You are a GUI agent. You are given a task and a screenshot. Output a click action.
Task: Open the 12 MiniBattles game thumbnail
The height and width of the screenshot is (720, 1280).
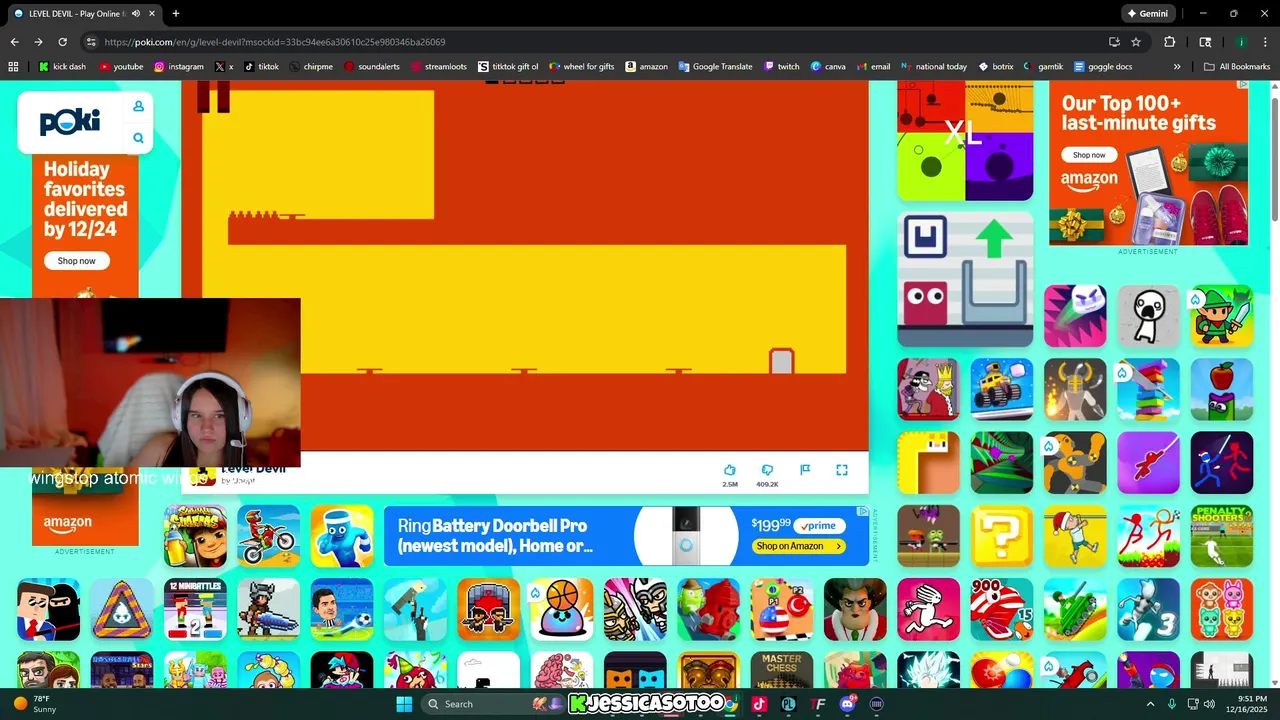click(195, 609)
